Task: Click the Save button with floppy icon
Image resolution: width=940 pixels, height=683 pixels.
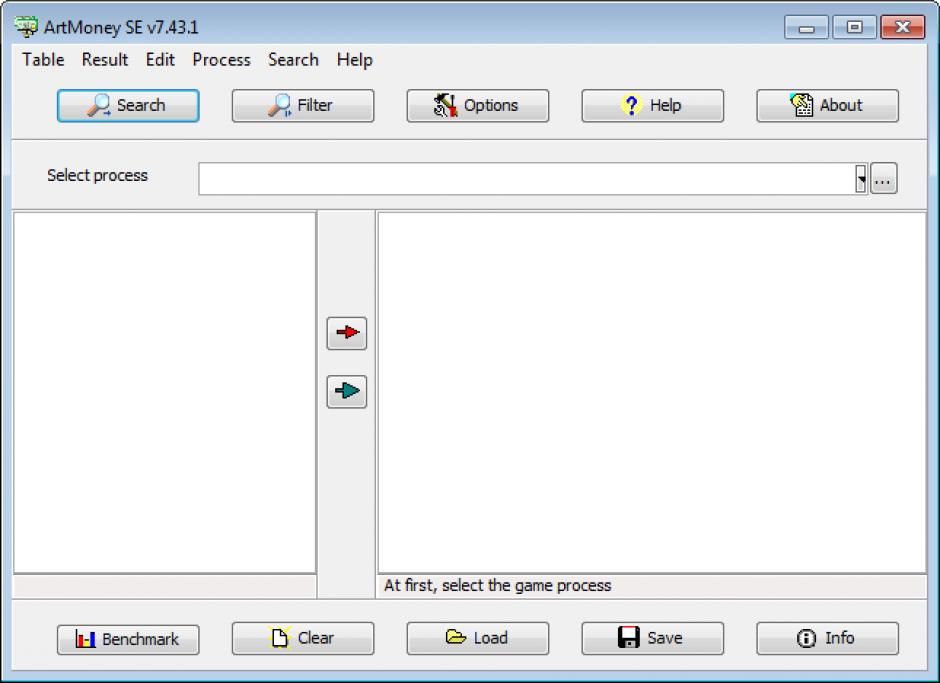Action: point(652,638)
